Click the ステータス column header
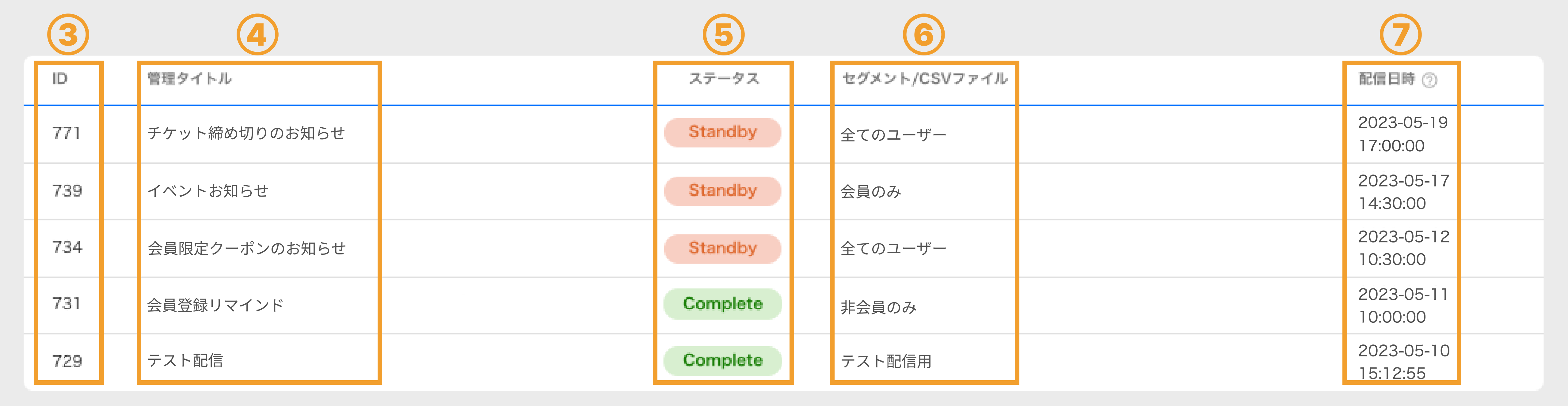 tap(724, 78)
